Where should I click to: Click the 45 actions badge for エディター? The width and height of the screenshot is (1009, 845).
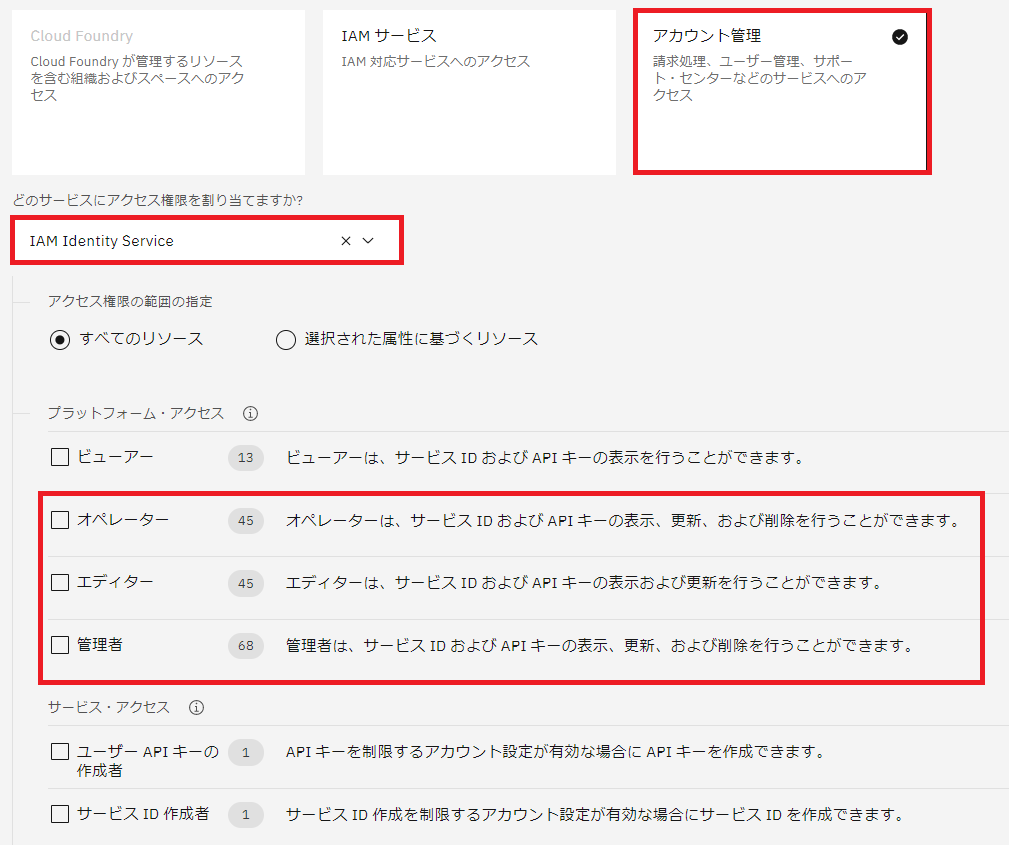(x=246, y=583)
